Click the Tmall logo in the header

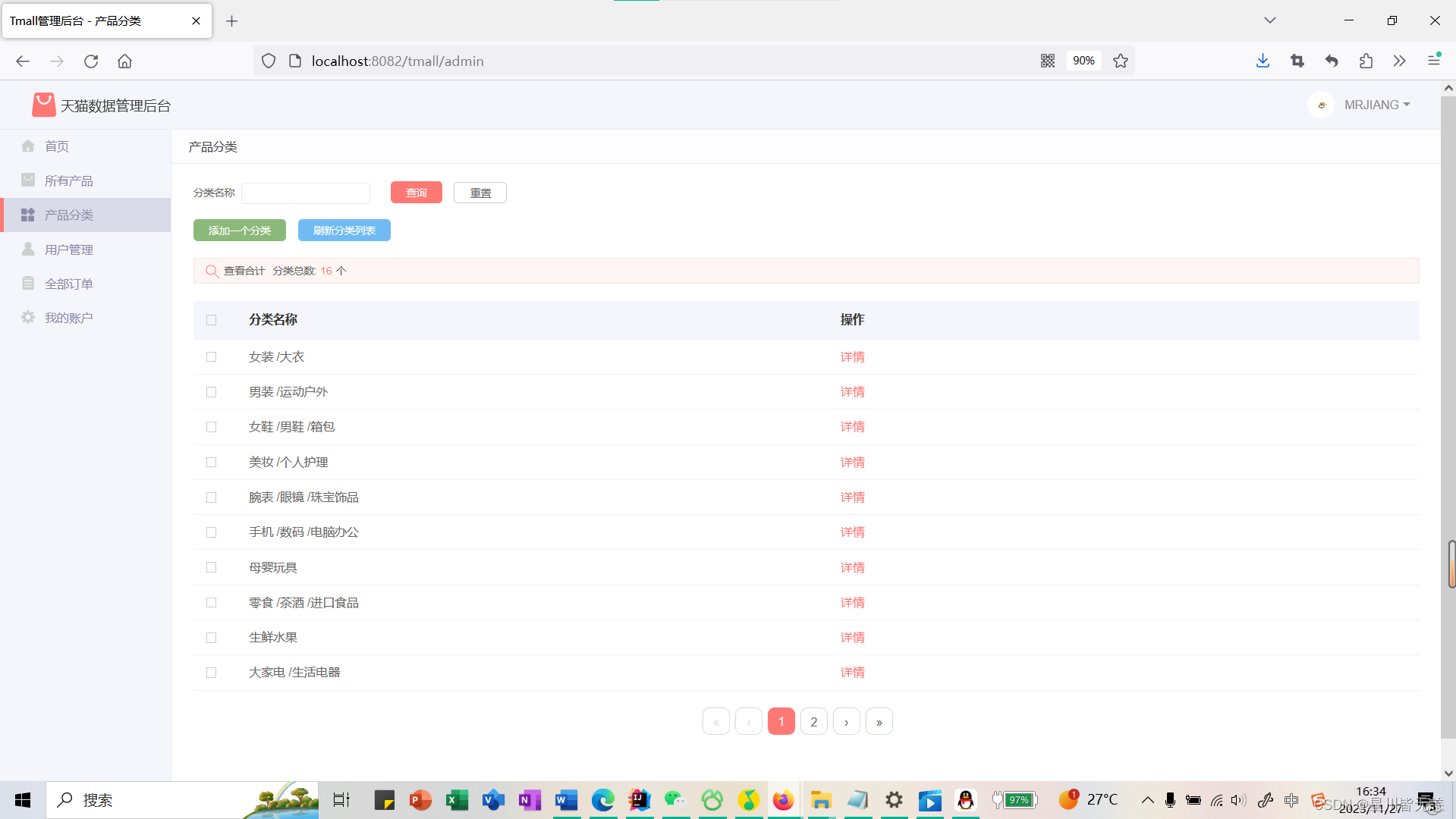pyautogui.click(x=43, y=105)
